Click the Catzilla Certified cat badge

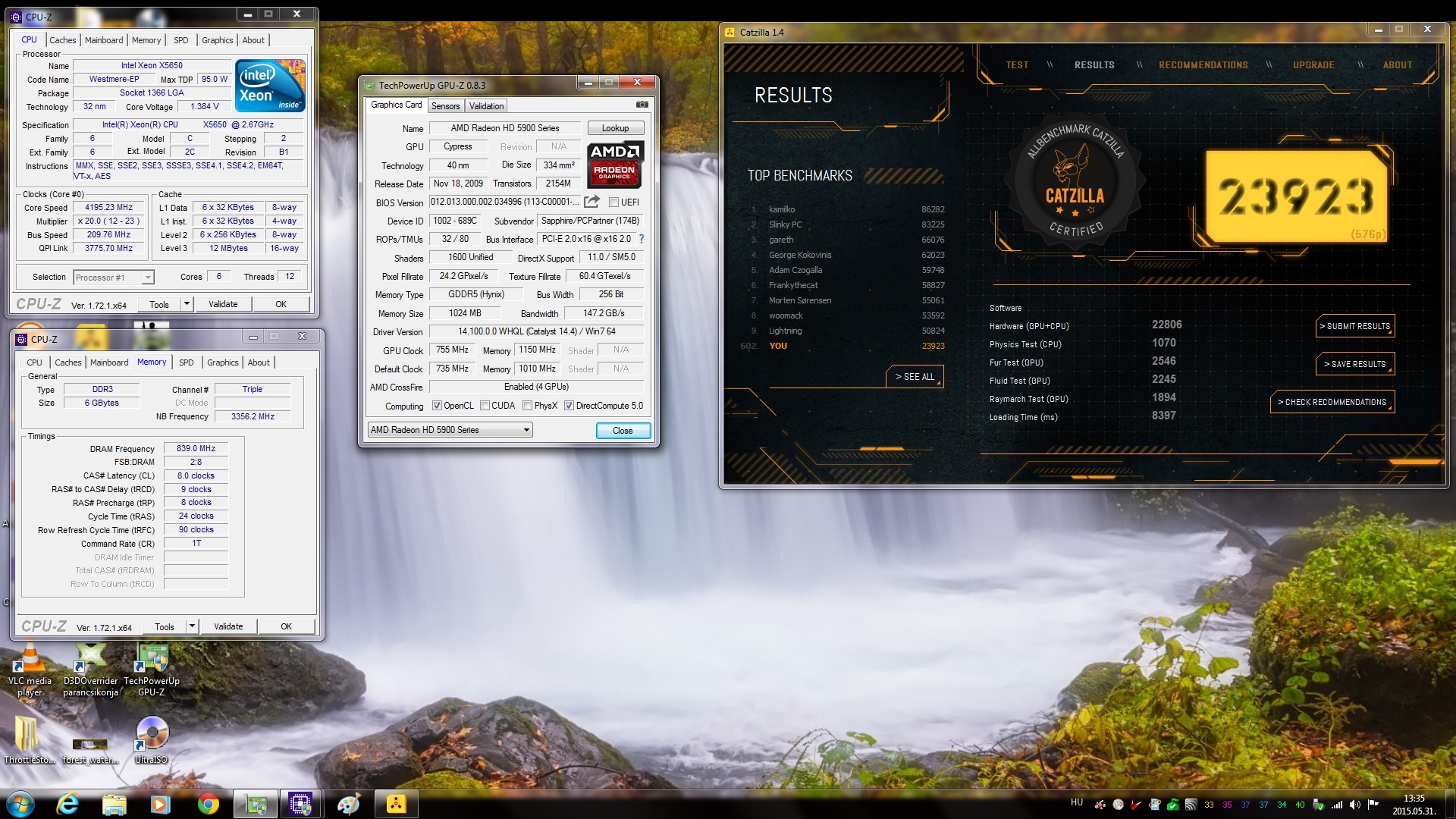(x=1075, y=184)
